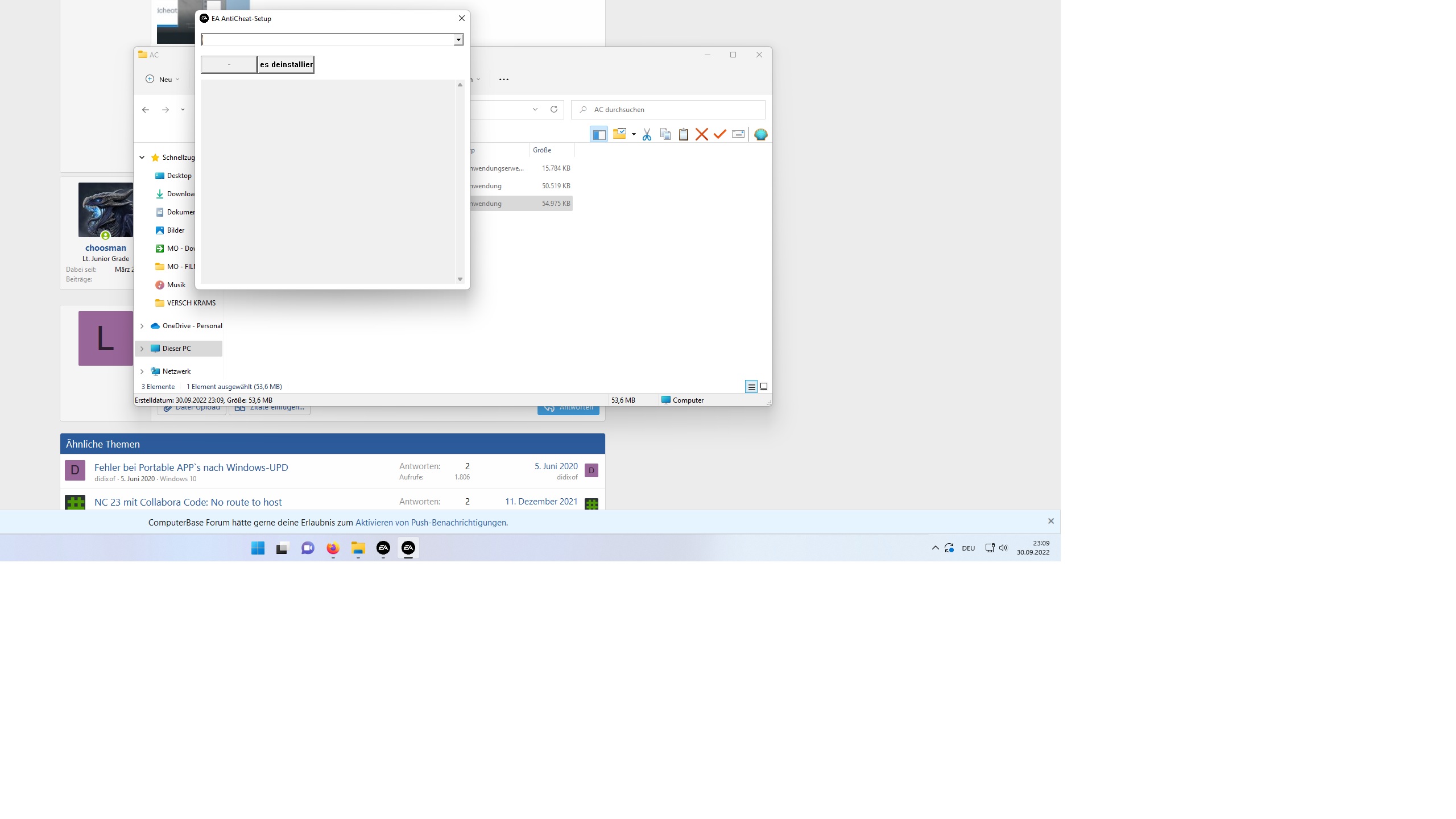Switch to large icons view in status bar
Viewport: 1456px width, 819px height.
click(764, 387)
